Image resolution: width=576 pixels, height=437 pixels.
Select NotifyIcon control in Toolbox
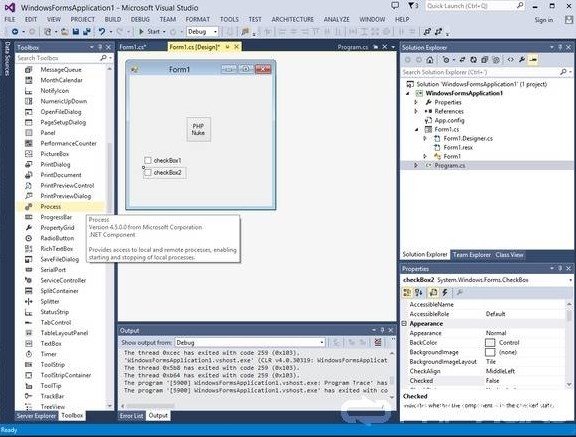tap(54, 91)
